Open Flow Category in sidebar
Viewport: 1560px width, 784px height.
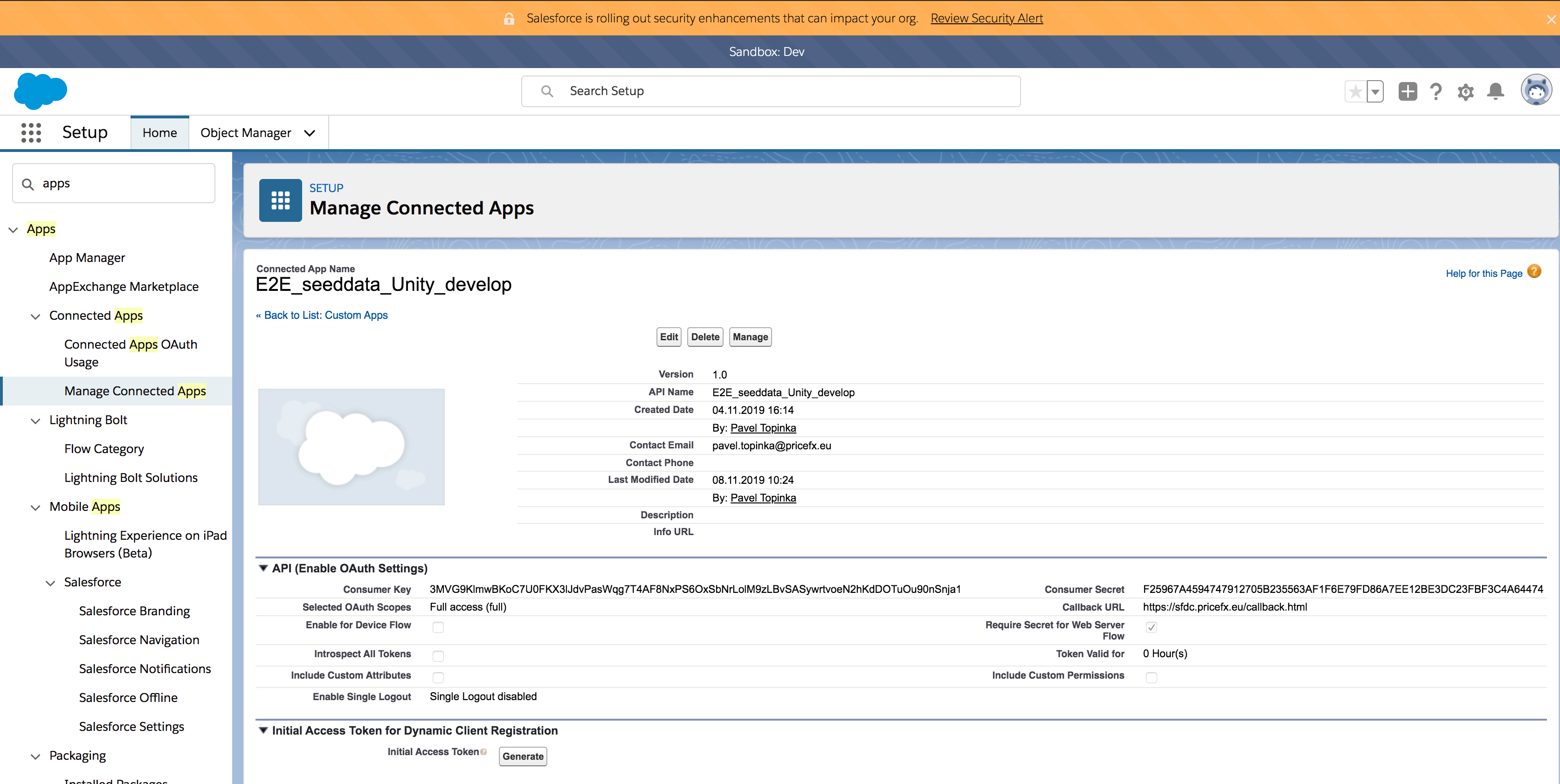click(x=104, y=448)
